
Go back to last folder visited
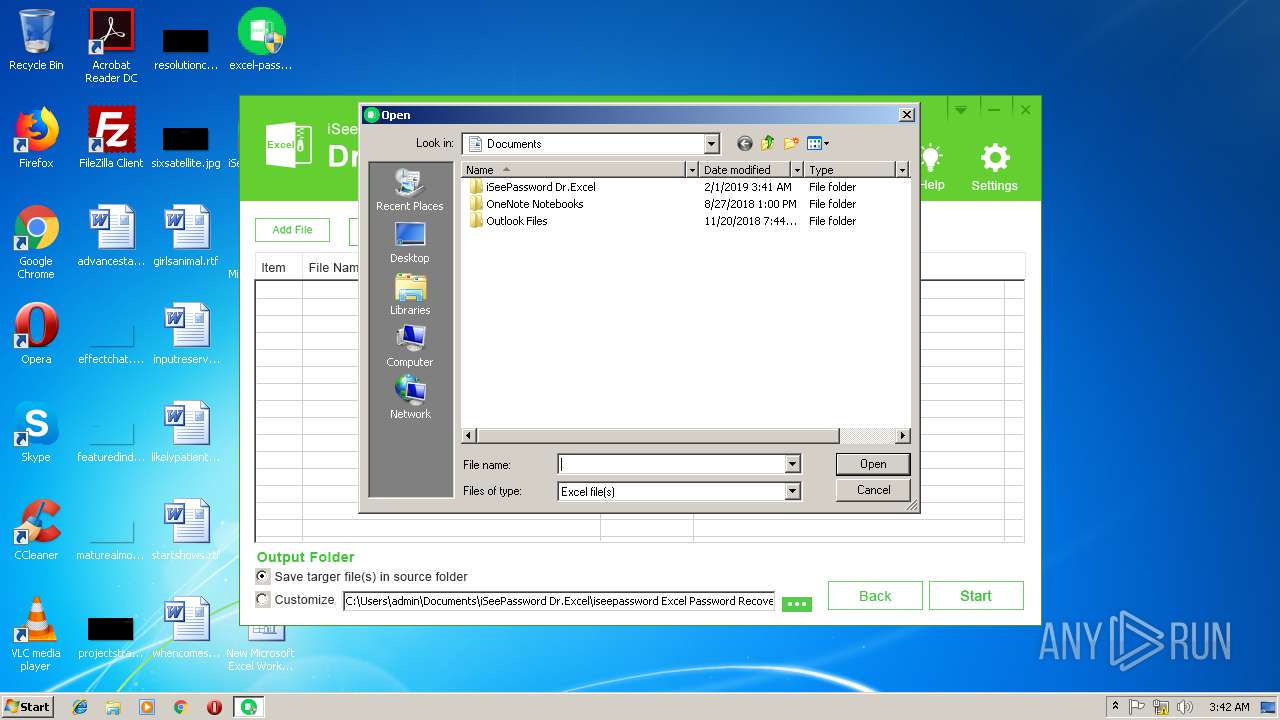click(x=744, y=144)
